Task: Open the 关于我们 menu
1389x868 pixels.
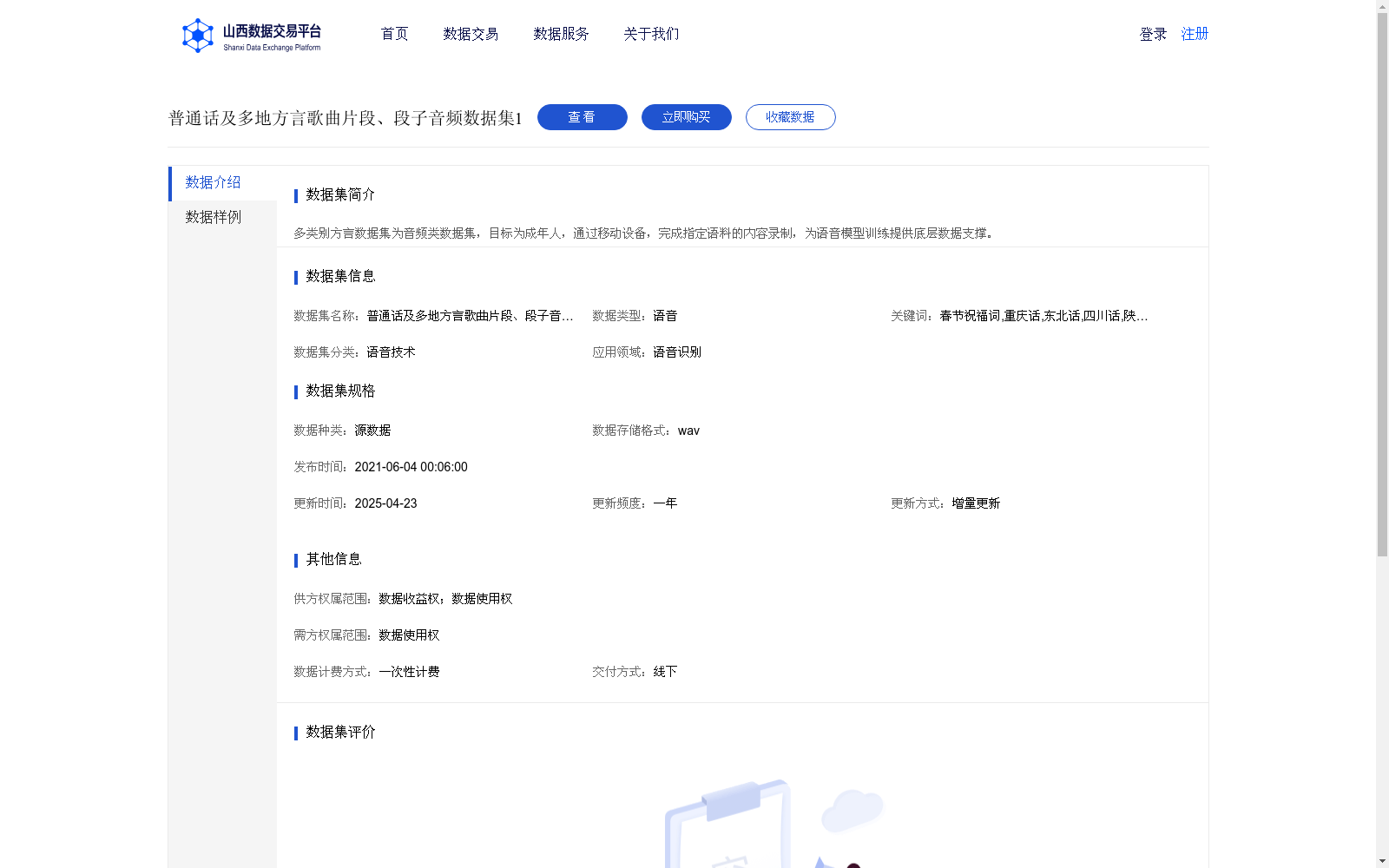Action: coord(651,34)
